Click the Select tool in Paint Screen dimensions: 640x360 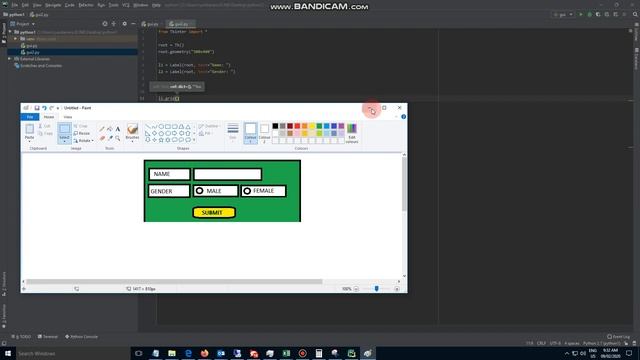[x=64, y=133]
